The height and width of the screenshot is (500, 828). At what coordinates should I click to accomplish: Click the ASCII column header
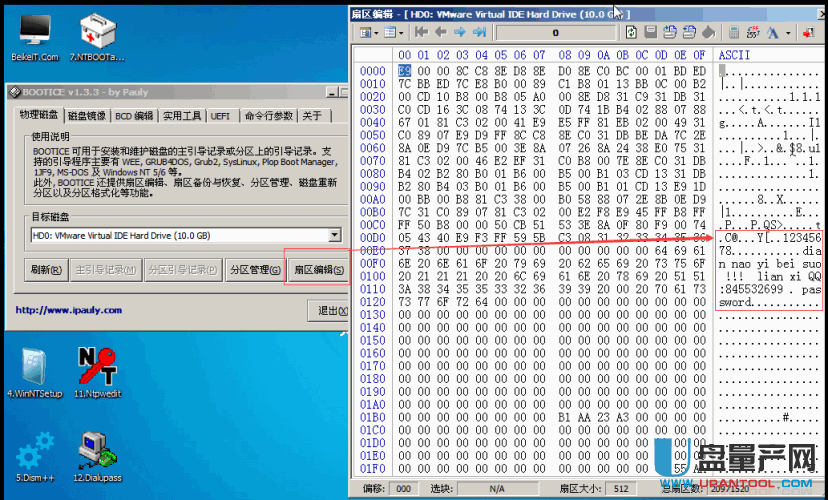tap(734, 55)
